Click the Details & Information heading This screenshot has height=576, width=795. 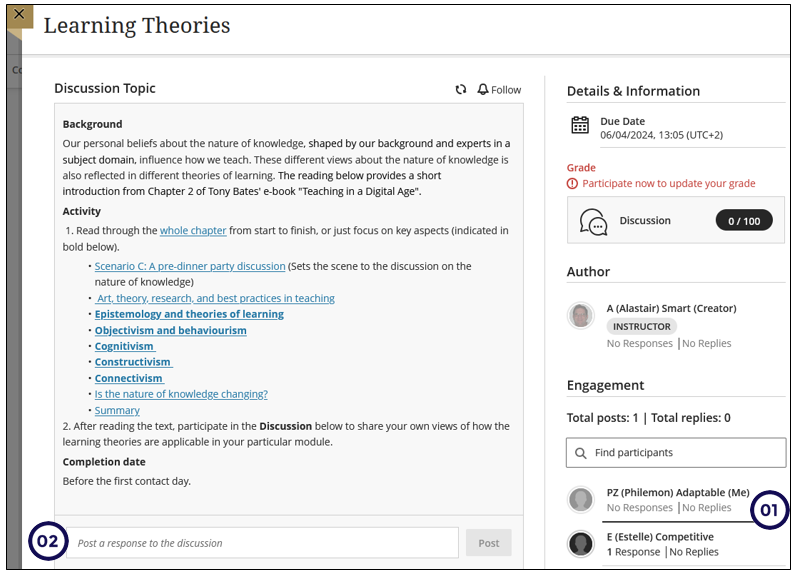click(633, 91)
